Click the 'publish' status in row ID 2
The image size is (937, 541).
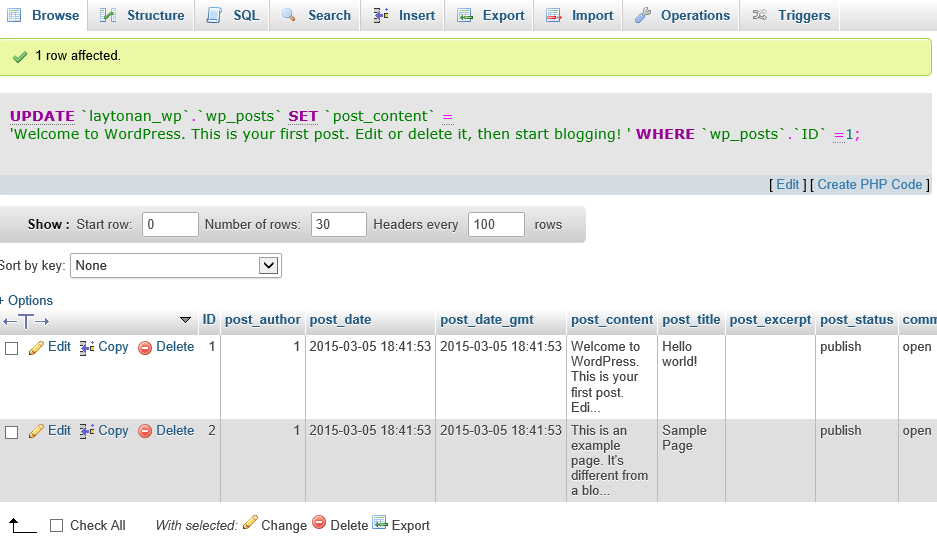click(x=840, y=430)
